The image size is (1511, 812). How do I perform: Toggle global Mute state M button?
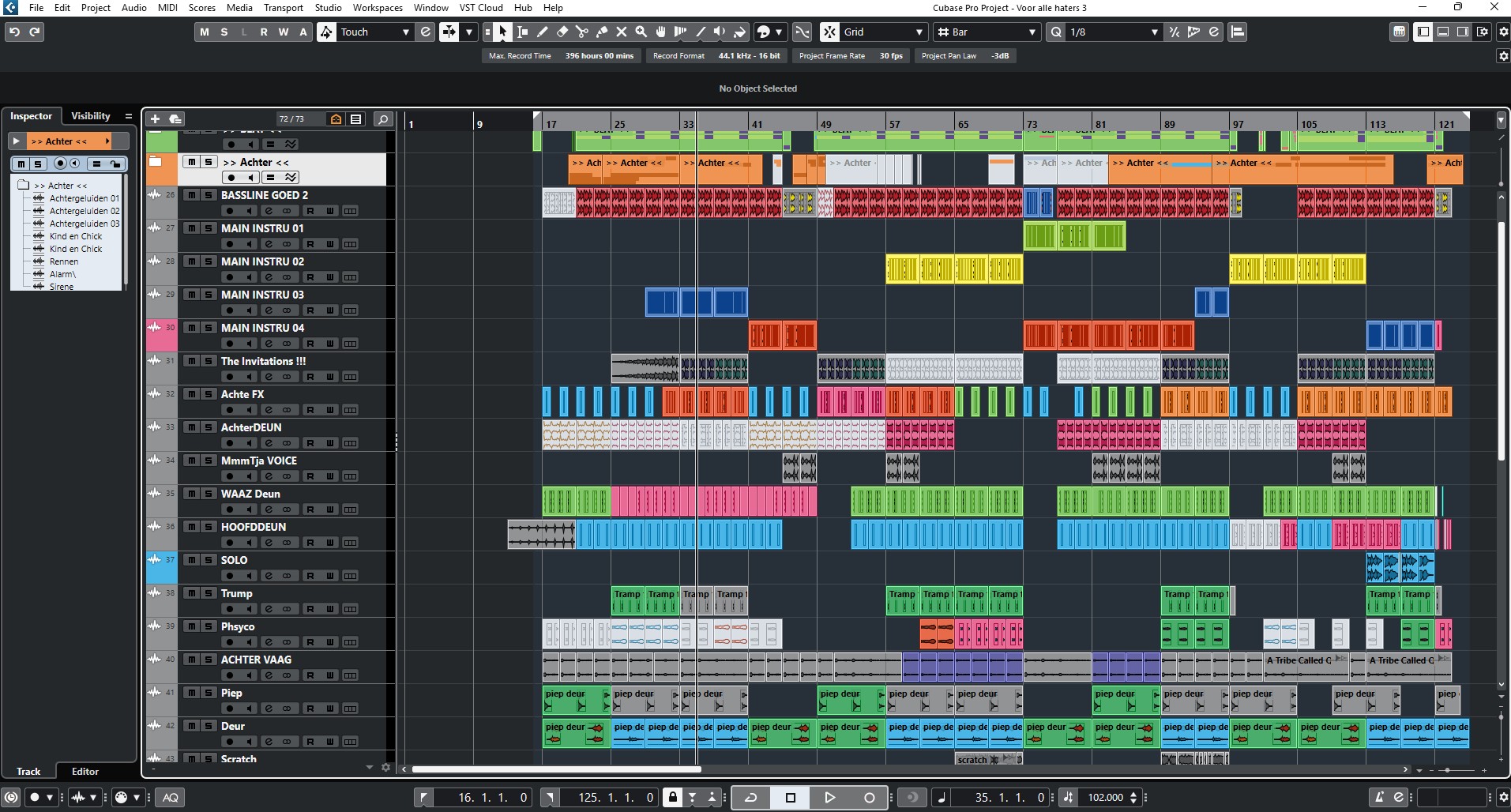click(205, 32)
